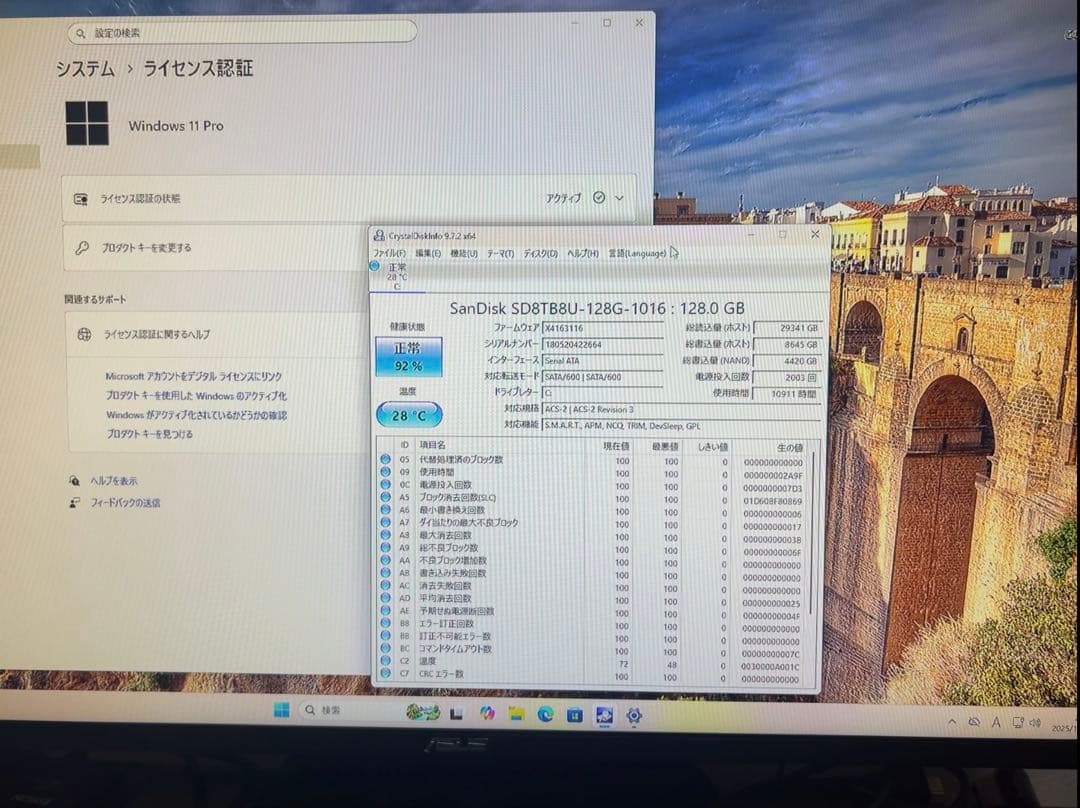Open File Explorer from the taskbar
This screenshot has height=808, width=1080.
pos(518,715)
